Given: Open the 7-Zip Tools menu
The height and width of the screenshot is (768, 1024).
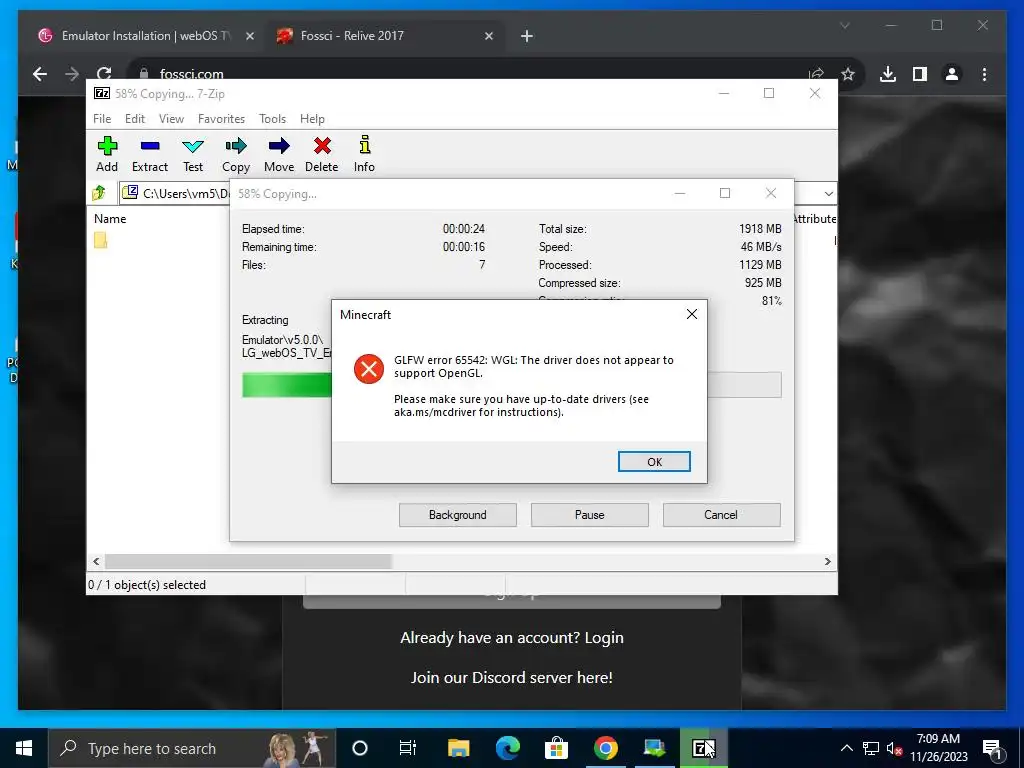Looking at the screenshot, I should click(x=272, y=119).
